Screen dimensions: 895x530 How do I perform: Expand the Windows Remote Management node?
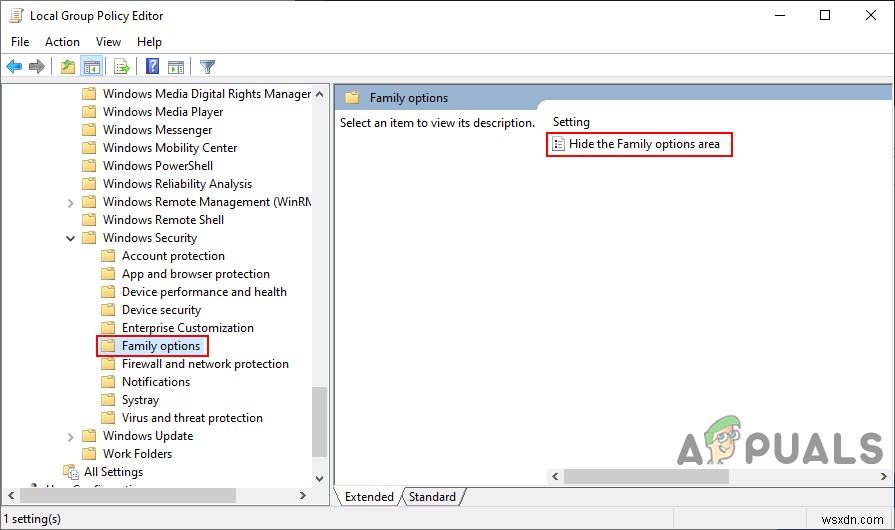click(70, 203)
